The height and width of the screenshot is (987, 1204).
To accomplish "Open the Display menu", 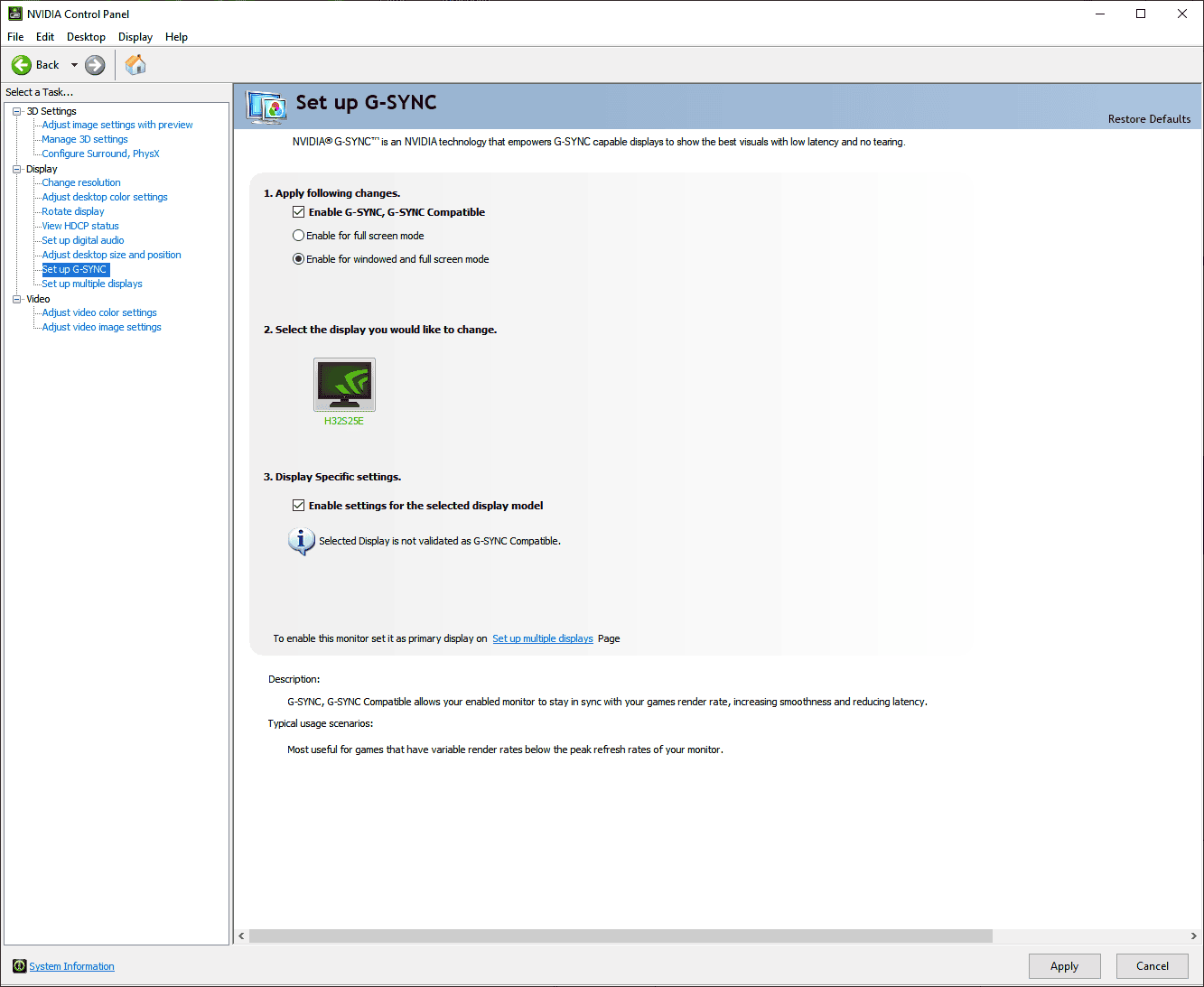I will click(135, 37).
